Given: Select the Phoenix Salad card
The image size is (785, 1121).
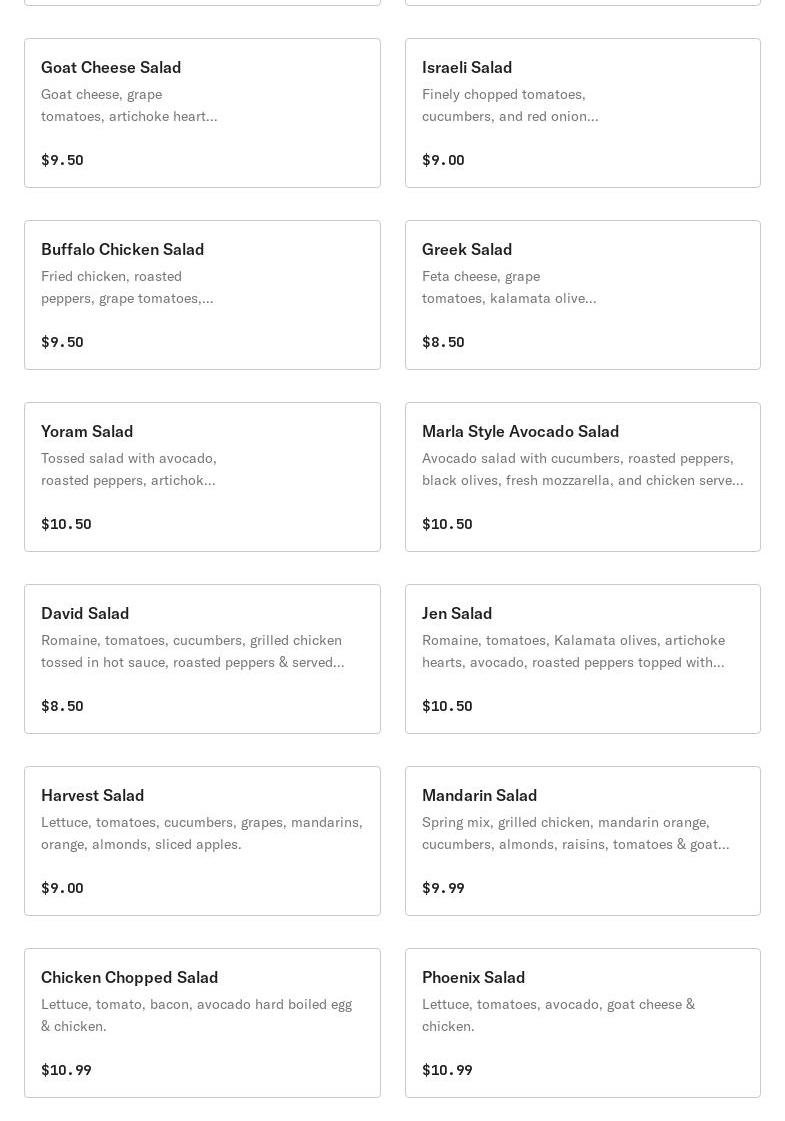Looking at the screenshot, I should tap(583, 1023).
